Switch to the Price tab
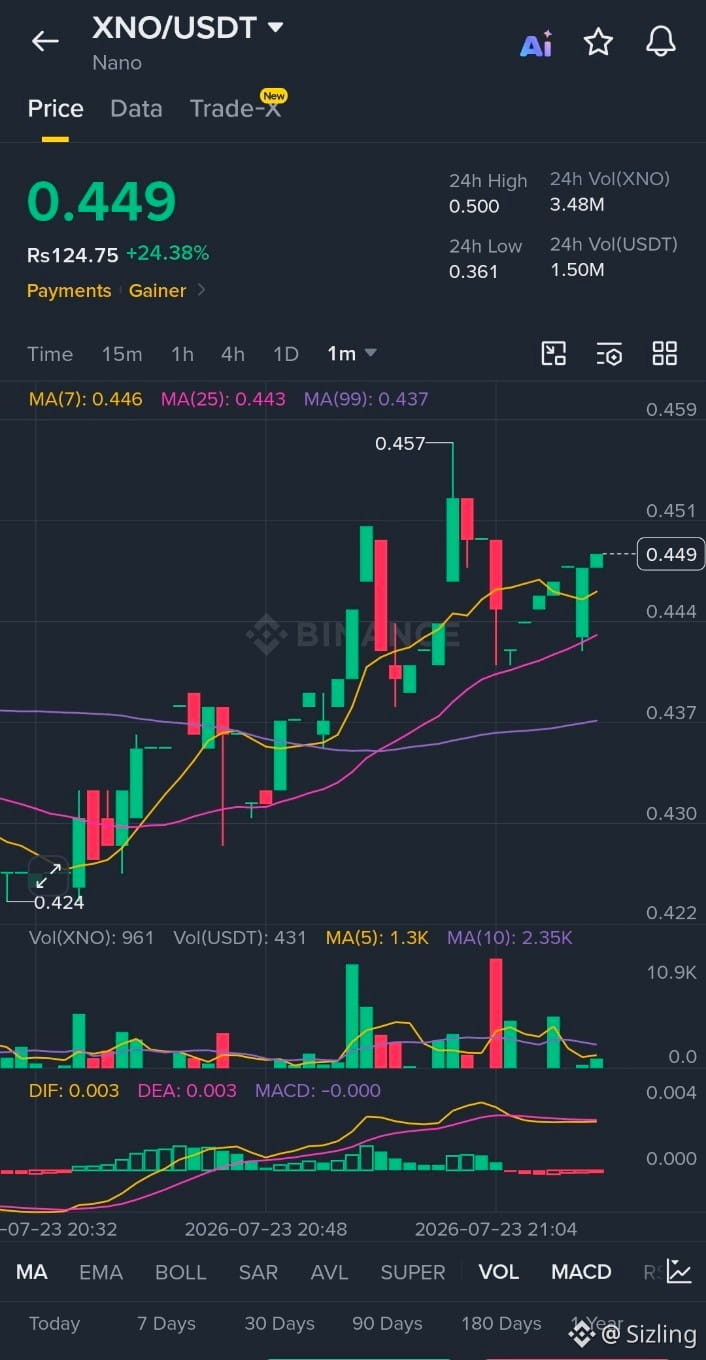 click(x=55, y=108)
